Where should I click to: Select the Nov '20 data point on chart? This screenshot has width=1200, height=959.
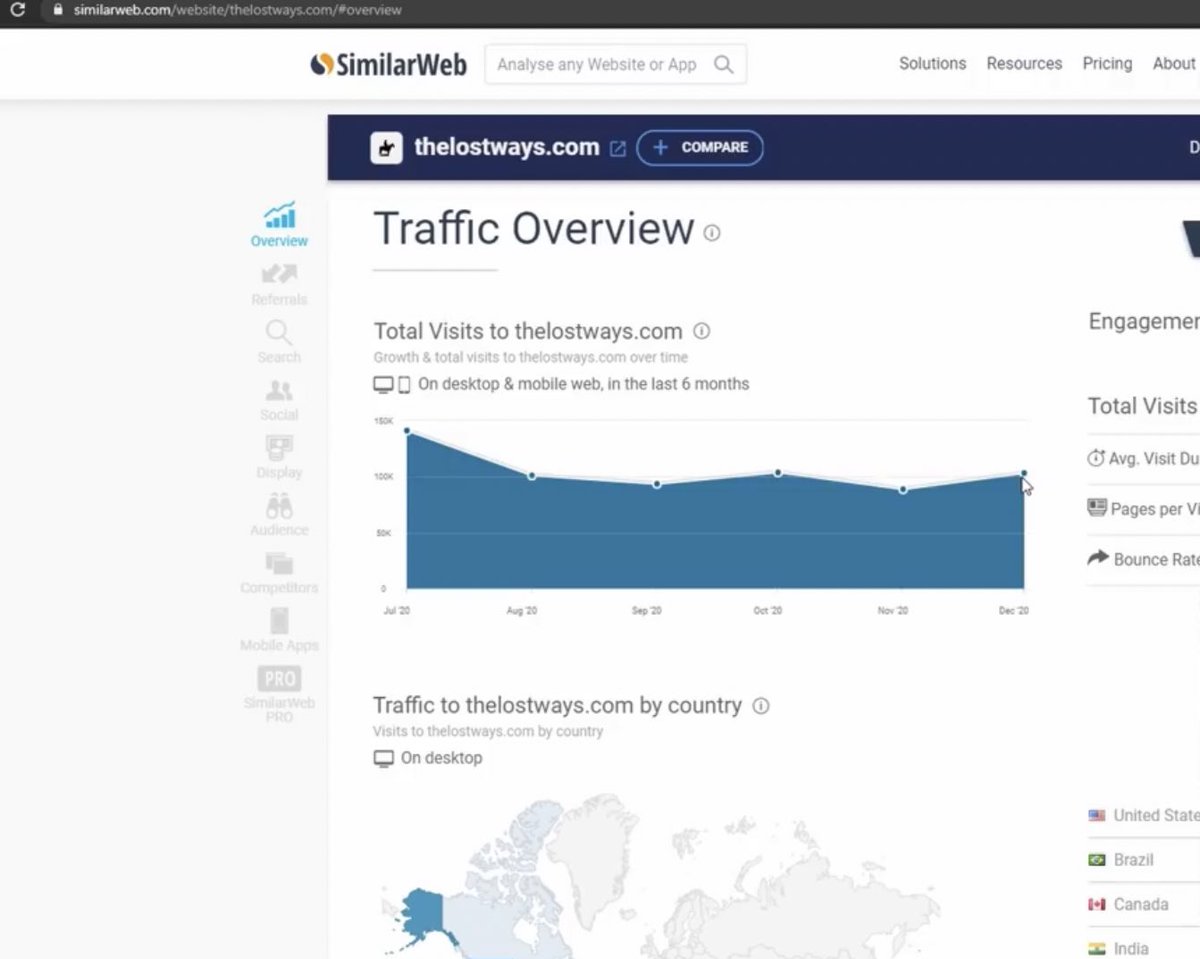[903, 489]
